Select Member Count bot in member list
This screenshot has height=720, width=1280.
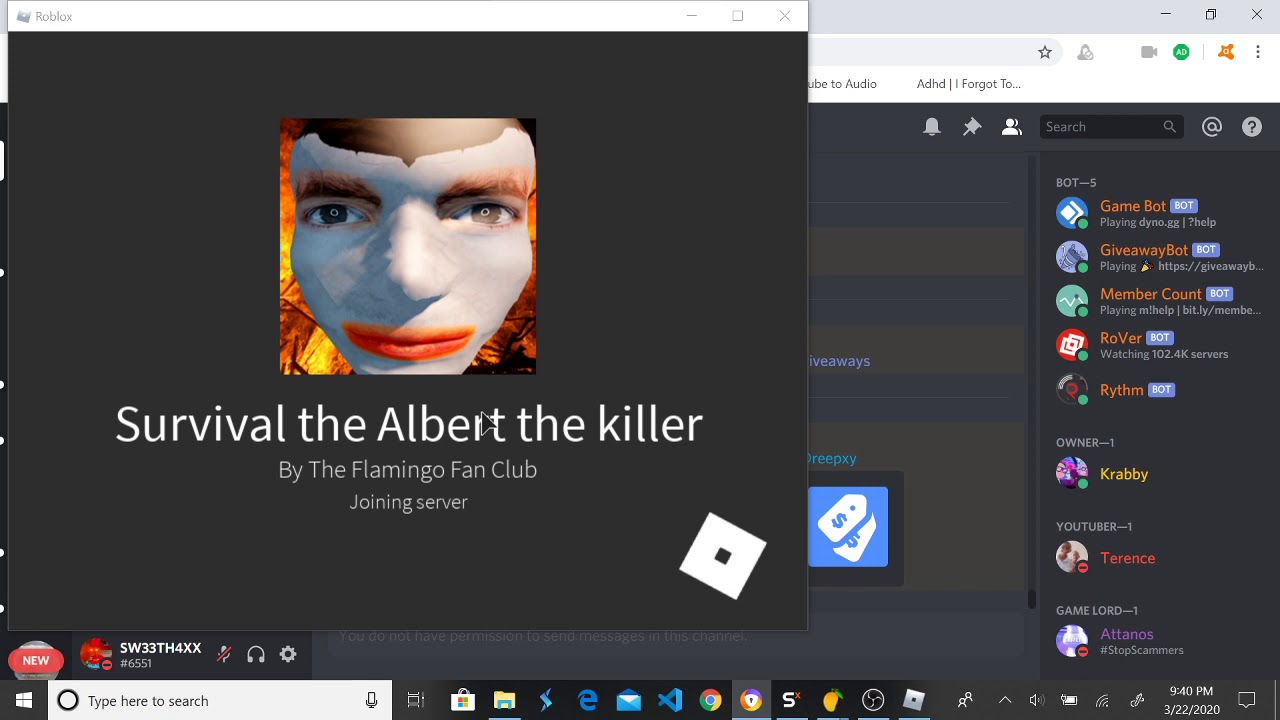pyautogui.click(x=1160, y=301)
